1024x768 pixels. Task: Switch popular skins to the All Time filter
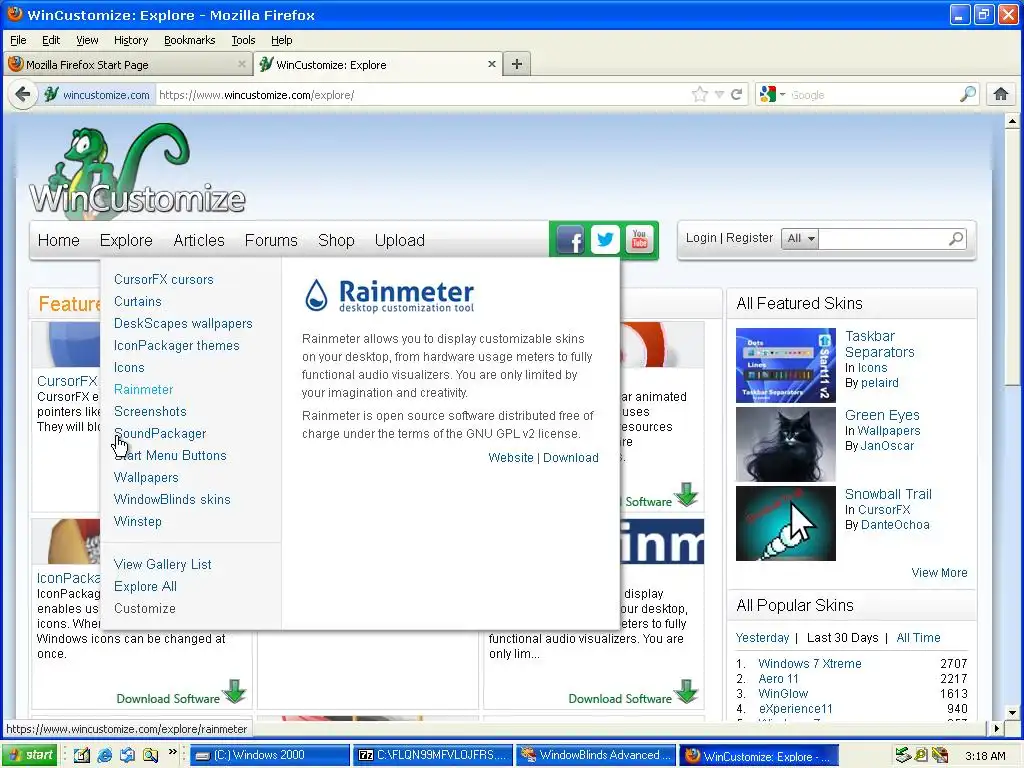pyautogui.click(x=918, y=637)
